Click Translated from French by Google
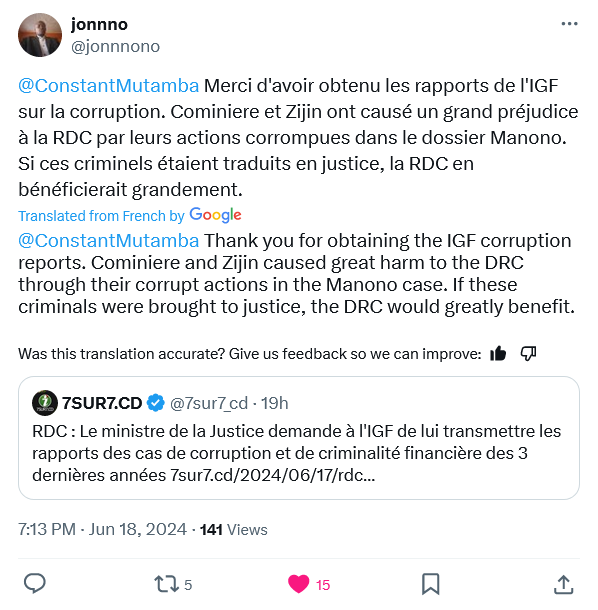The image size is (598, 610). tap(130, 216)
